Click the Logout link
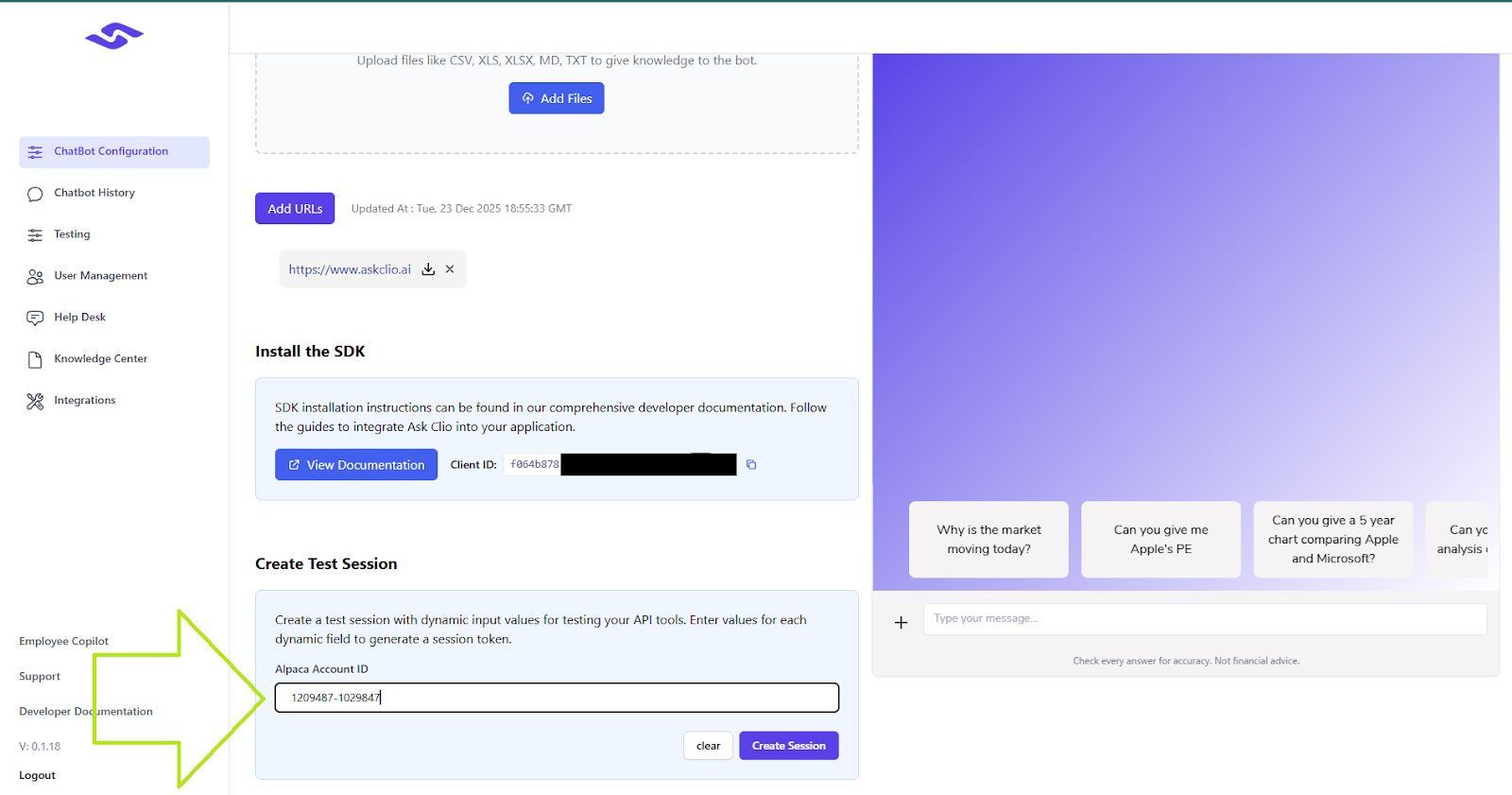This screenshot has width=1512, height=795. [x=38, y=775]
